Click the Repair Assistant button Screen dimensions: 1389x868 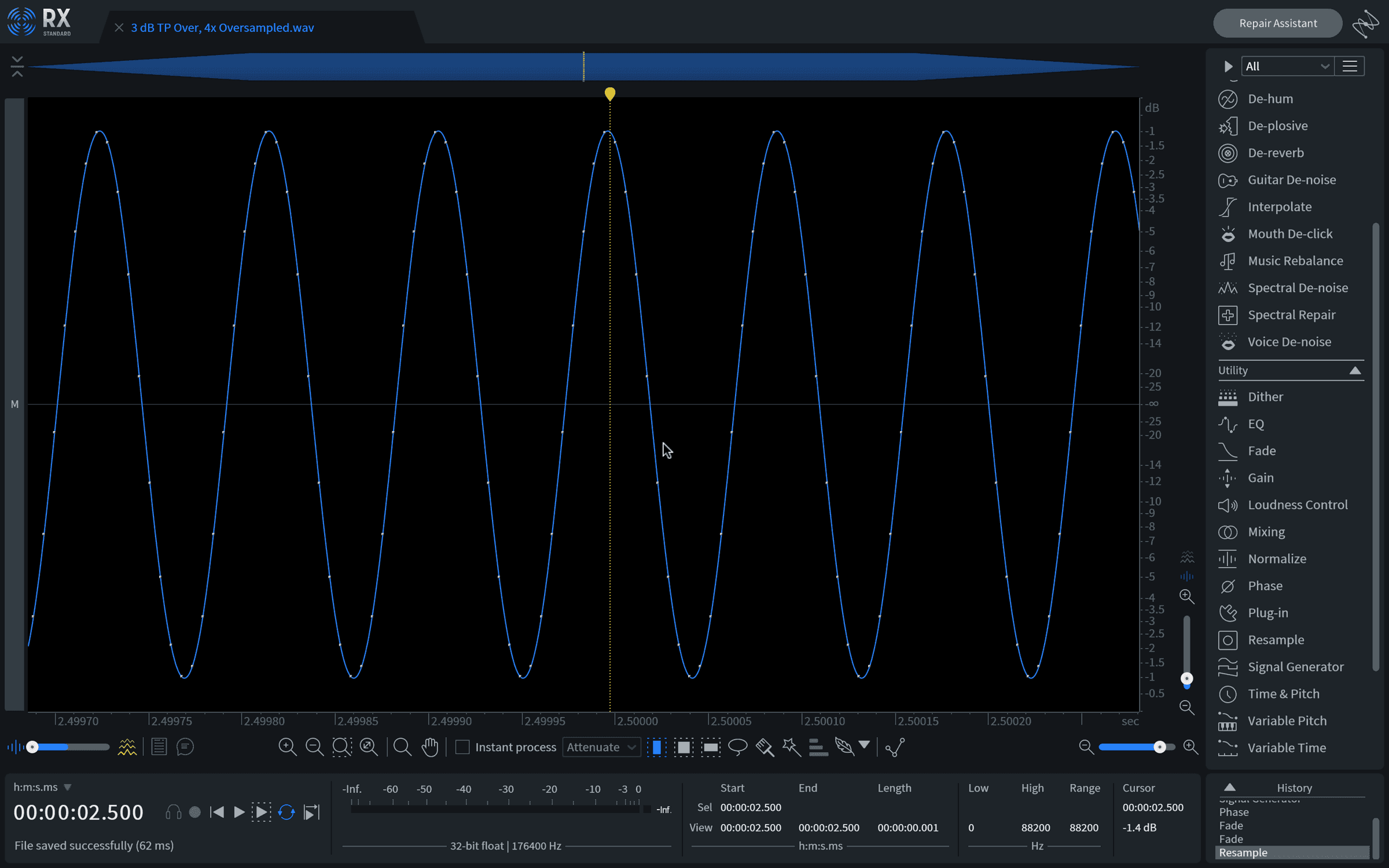tap(1277, 23)
